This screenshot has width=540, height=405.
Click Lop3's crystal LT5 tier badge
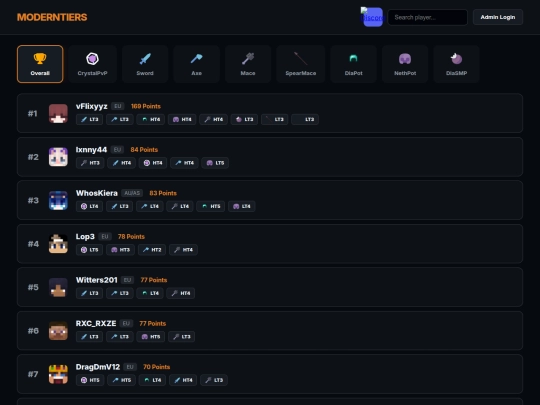point(90,250)
